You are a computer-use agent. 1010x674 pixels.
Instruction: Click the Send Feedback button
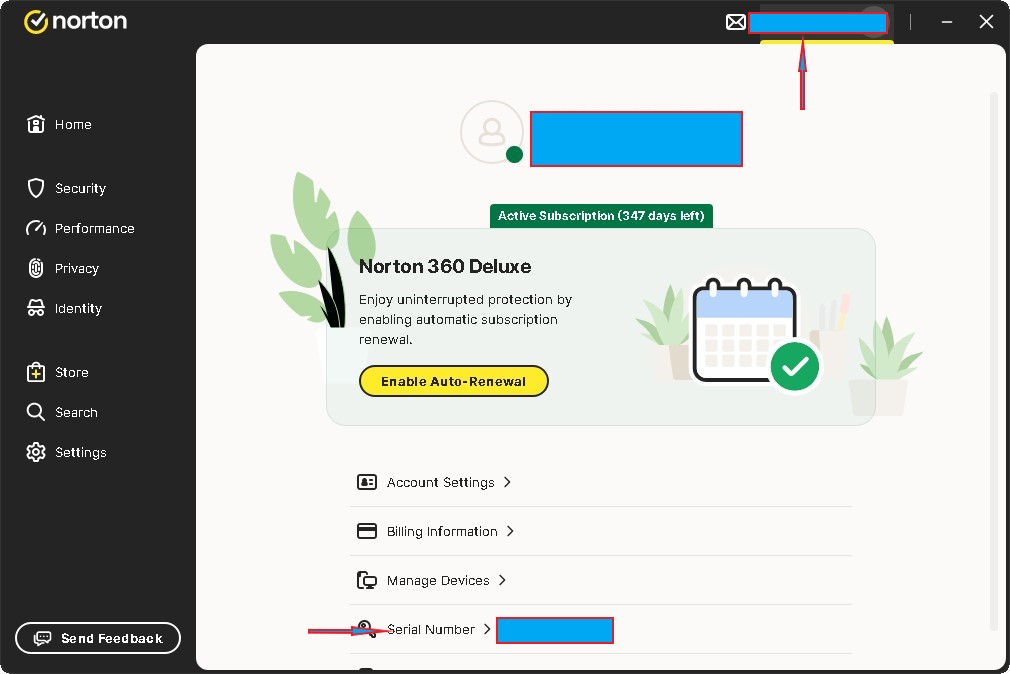98,638
